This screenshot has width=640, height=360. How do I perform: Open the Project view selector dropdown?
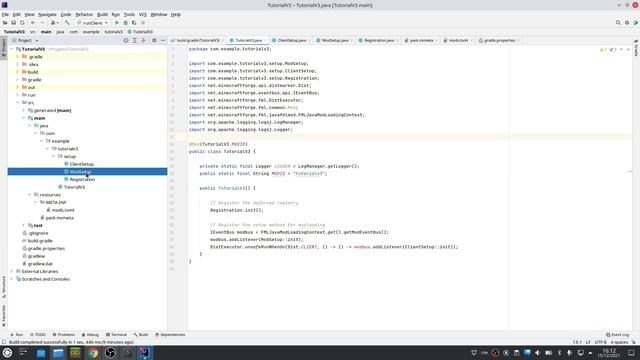(25, 40)
